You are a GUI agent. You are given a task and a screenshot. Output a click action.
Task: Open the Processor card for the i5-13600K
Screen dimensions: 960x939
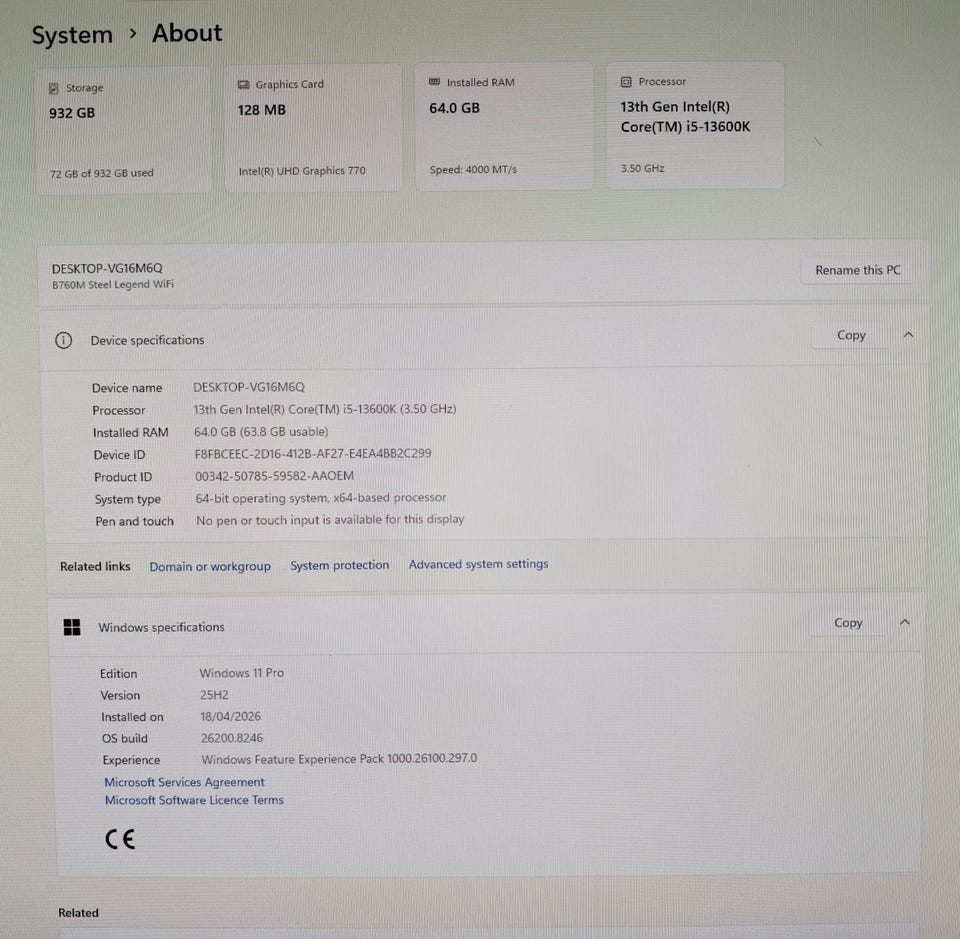tap(695, 125)
